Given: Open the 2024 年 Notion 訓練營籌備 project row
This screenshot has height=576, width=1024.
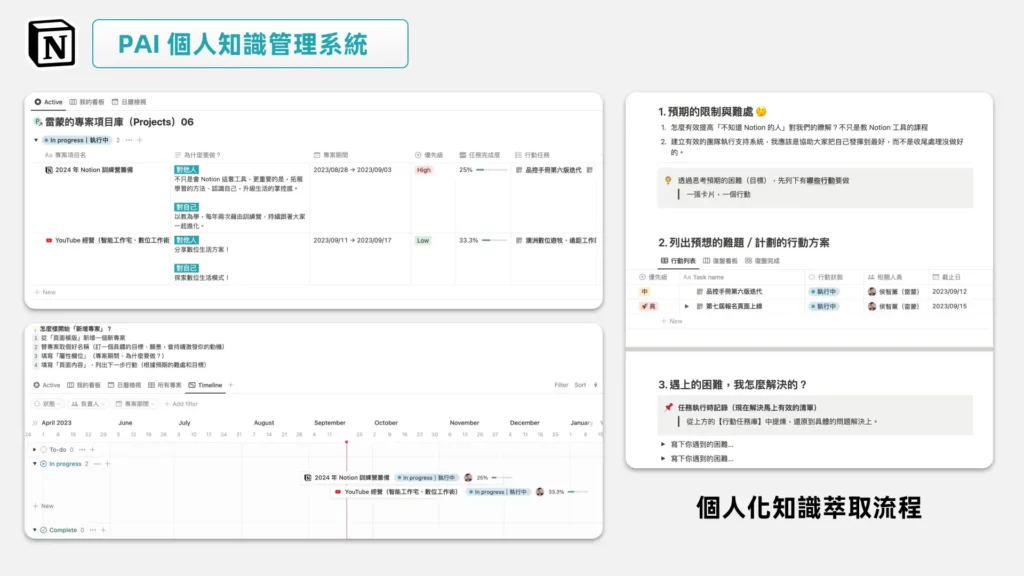Looking at the screenshot, I should click(94, 170).
